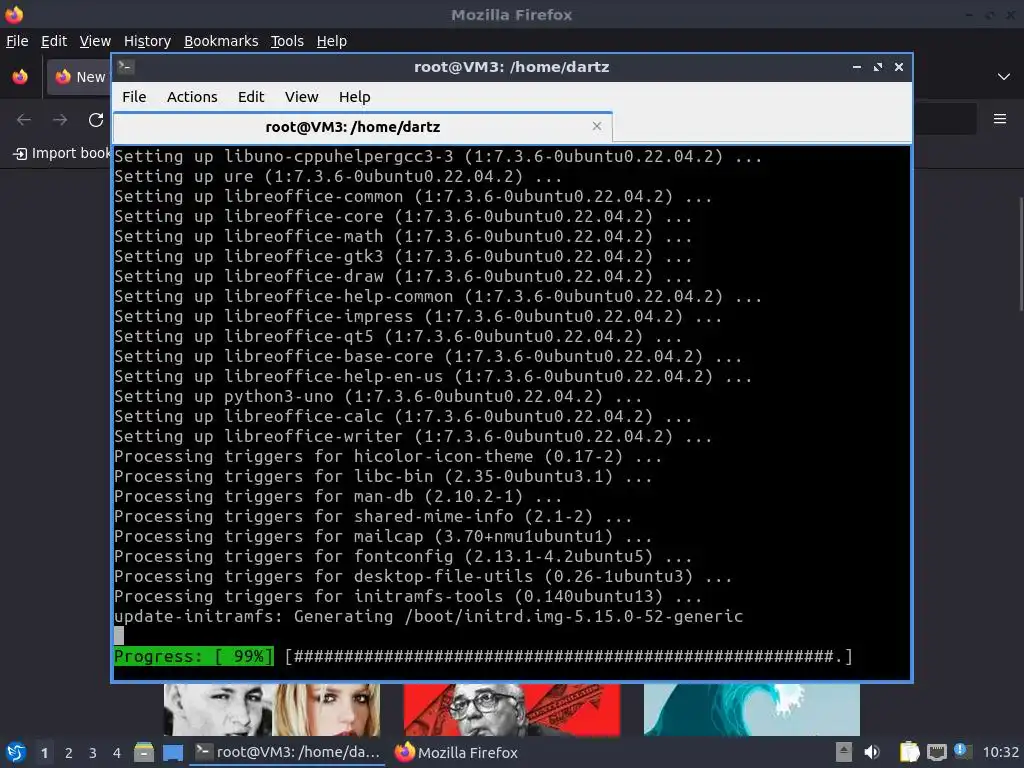Click the line "Processing triggers for mailcap"
The height and width of the screenshot is (768, 1024).
pyautogui.click(x=383, y=536)
